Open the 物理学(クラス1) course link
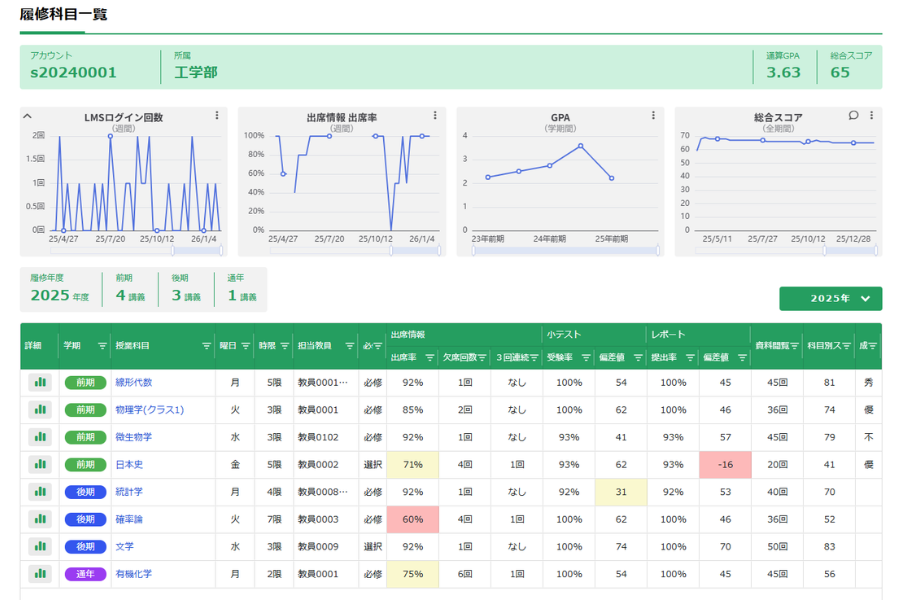Viewport: 900px width, 600px height. pos(149,410)
